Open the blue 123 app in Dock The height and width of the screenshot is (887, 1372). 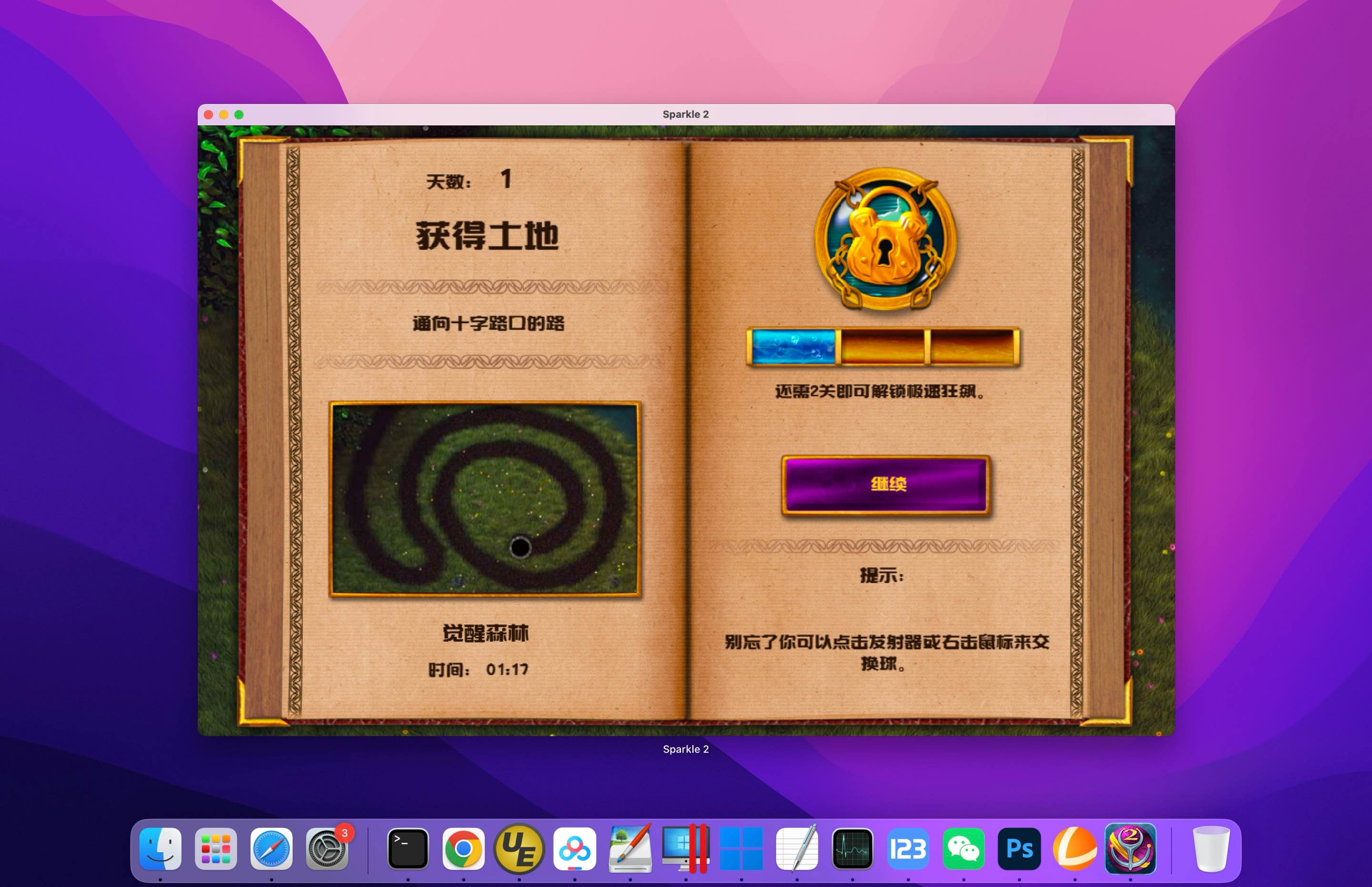tap(908, 848)
